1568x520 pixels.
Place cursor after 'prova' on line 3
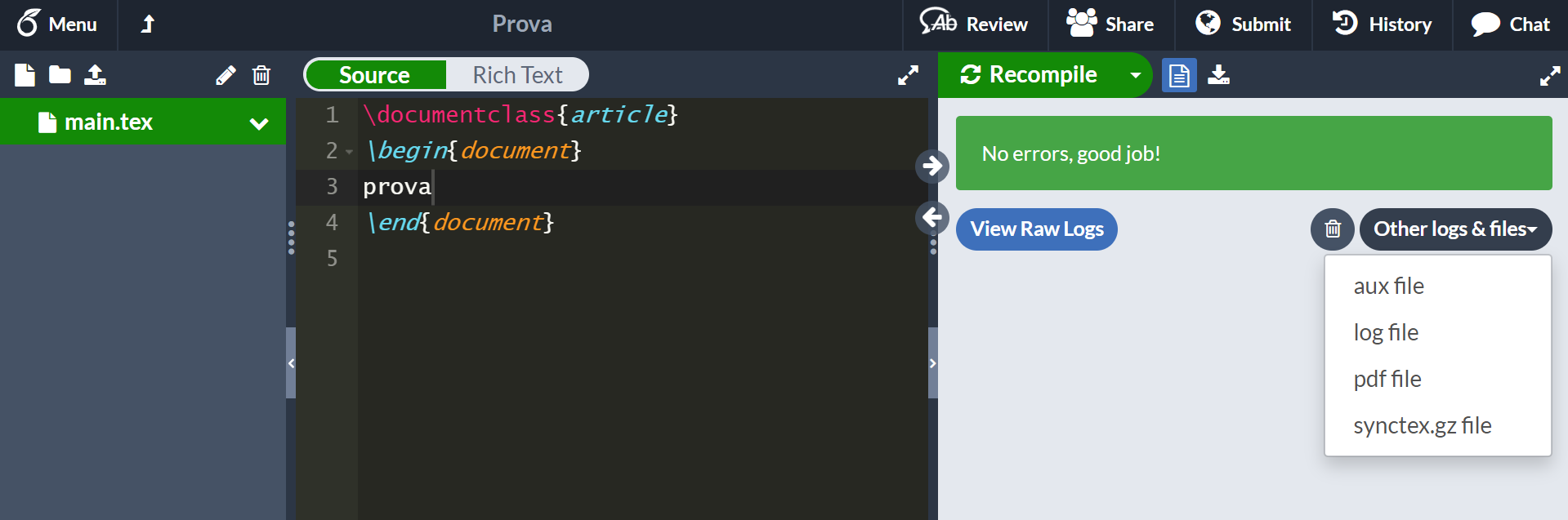click(x=432, y=187)
